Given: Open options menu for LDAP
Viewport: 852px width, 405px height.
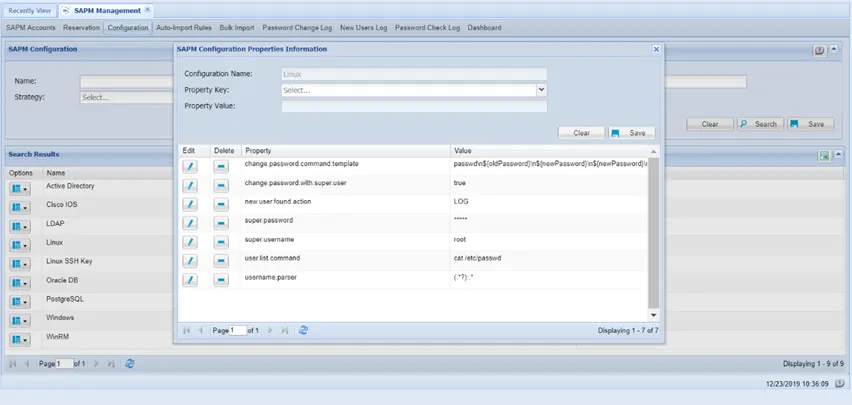Looking at the screenshot, I should 20,227.
